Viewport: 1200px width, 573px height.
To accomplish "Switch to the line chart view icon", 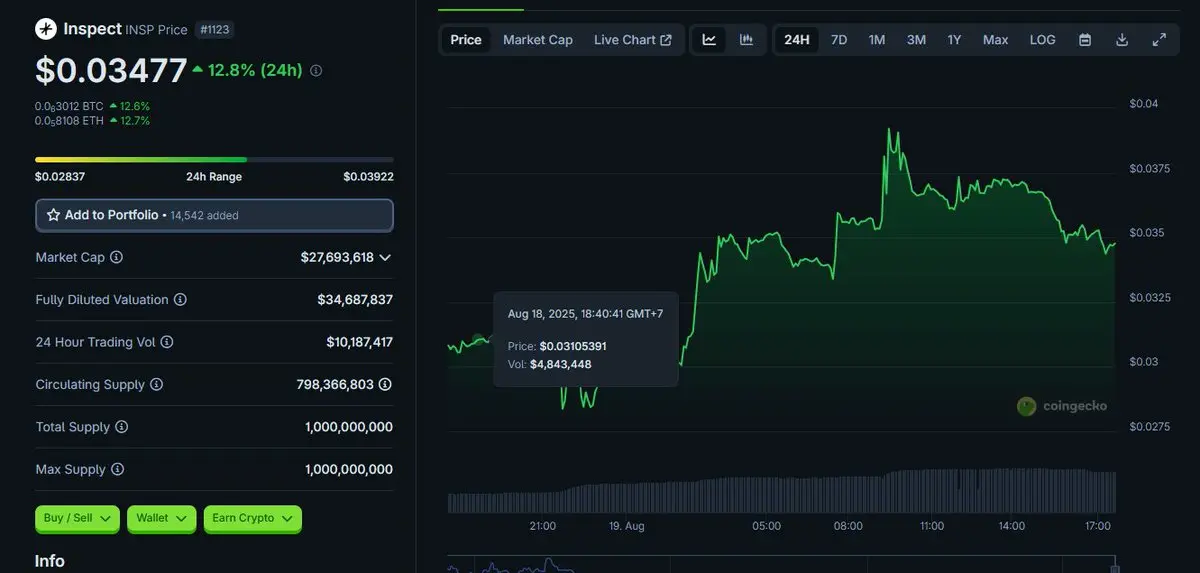I will click(x=709, y=40).
